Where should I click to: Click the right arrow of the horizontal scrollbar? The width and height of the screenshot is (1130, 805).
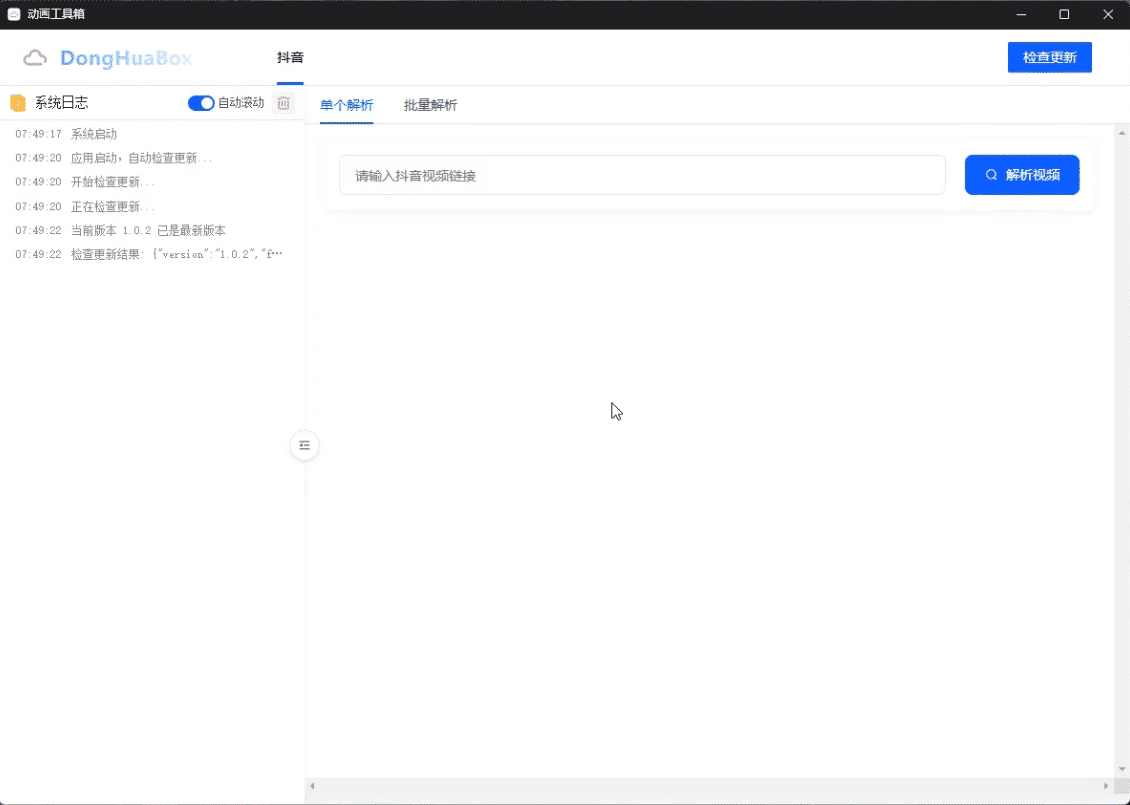point(1105,788)
